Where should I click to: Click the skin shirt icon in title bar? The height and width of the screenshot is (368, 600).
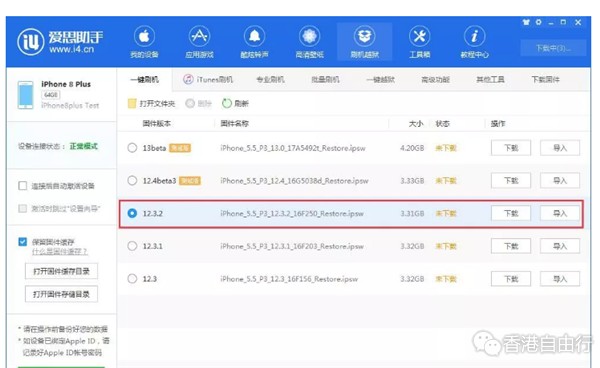click(526, 23)
